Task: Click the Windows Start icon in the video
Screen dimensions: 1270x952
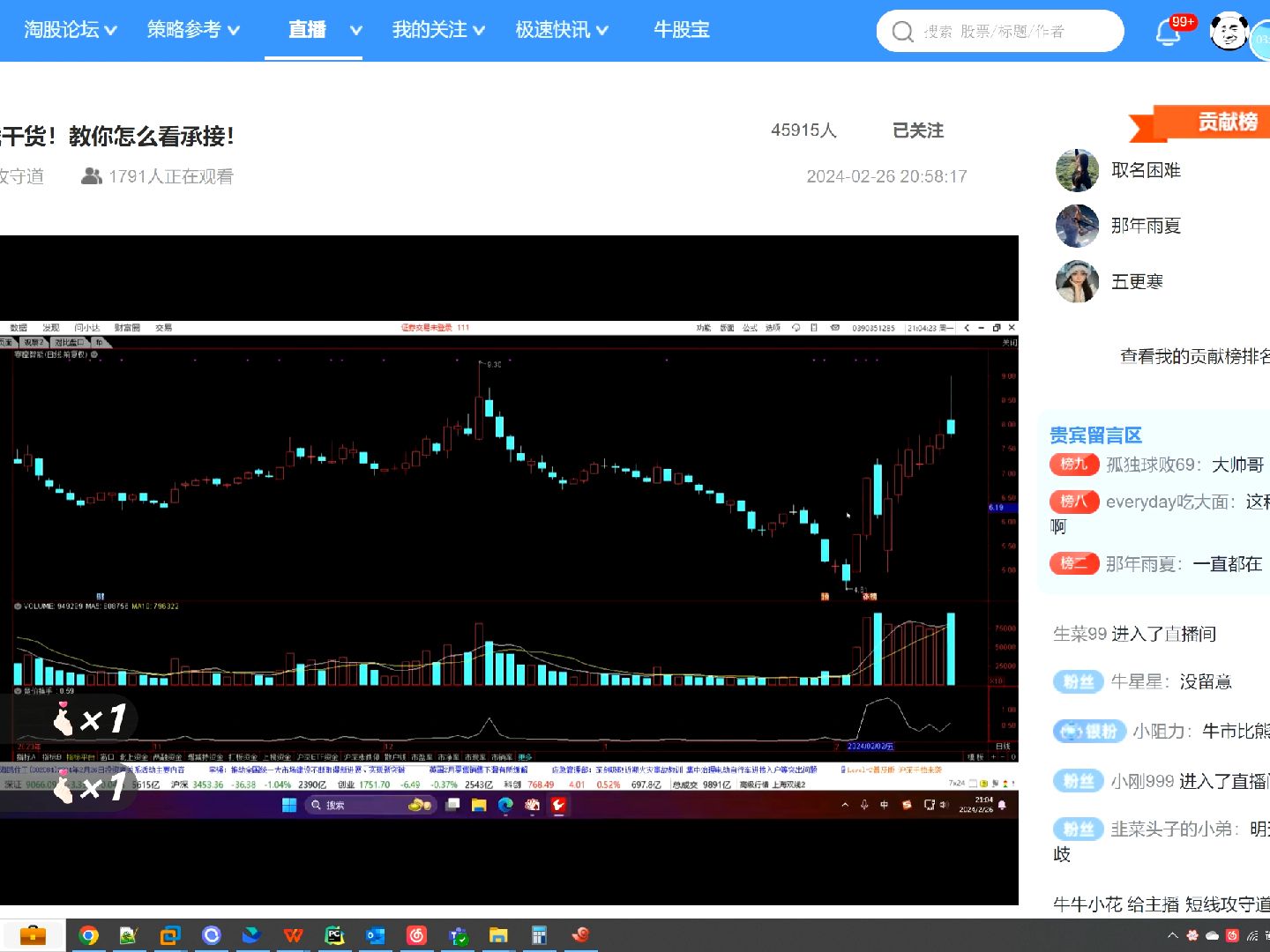Action: point(288,805)
